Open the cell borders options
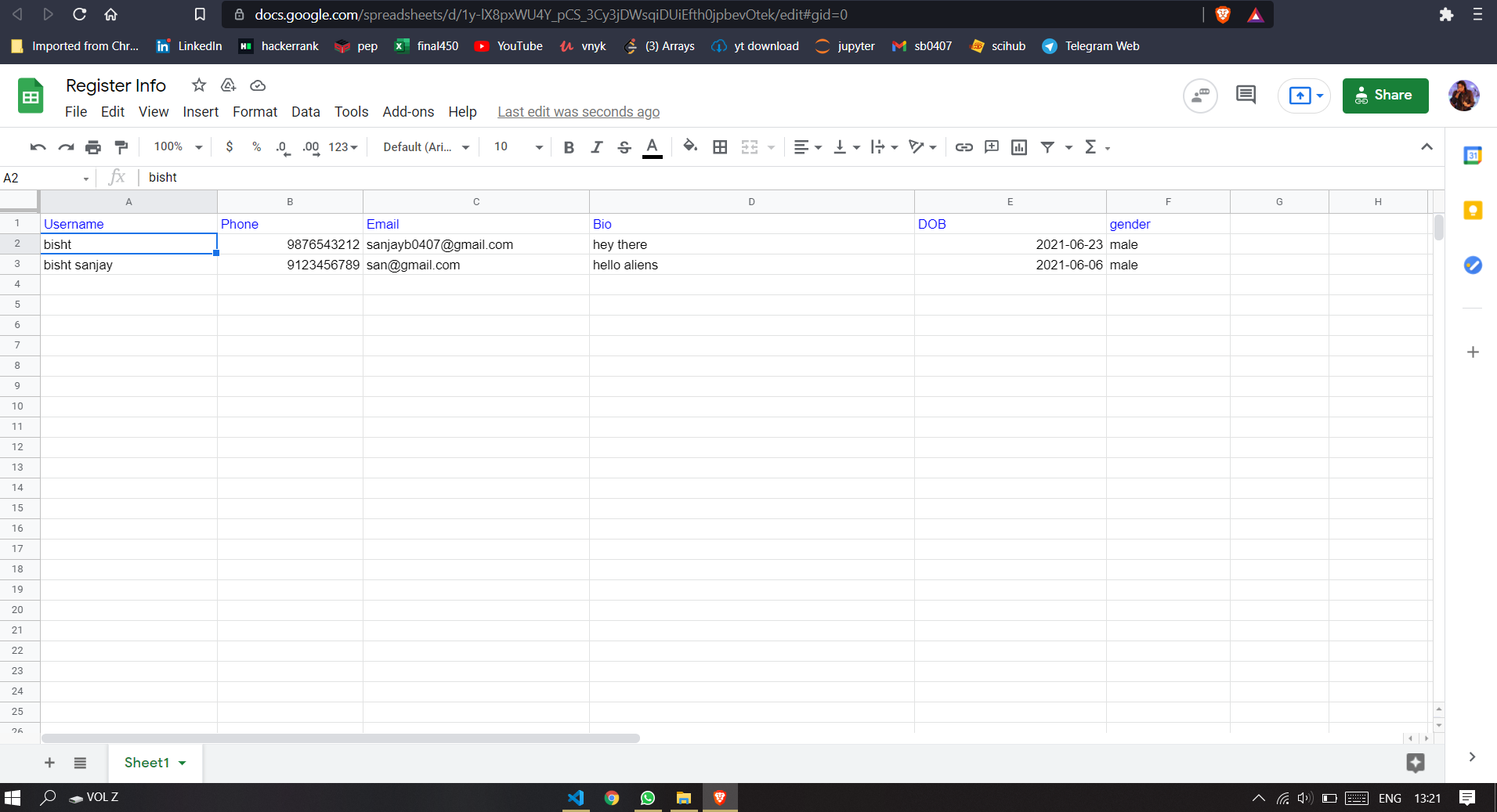 click(720, 147)
